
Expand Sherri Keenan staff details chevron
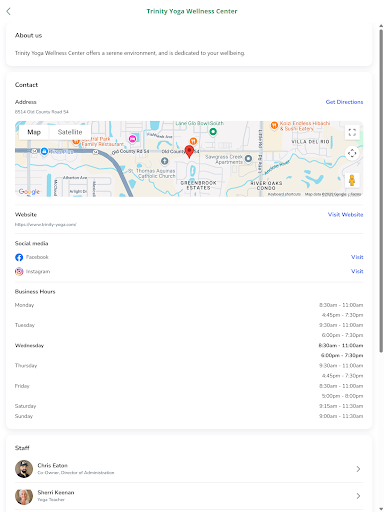[358, 496]
